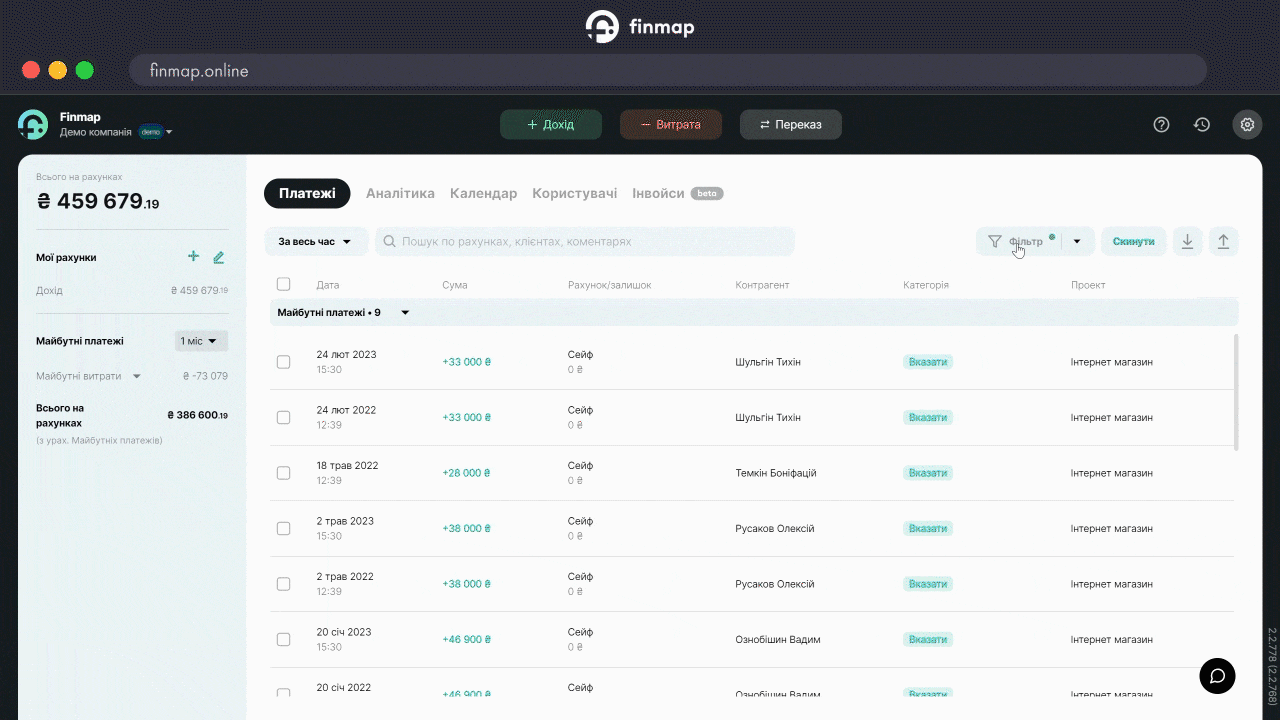Click the +28 000 ₴ amount
This screenshot has width=1280, height=720.
click(x=467, y=473)
